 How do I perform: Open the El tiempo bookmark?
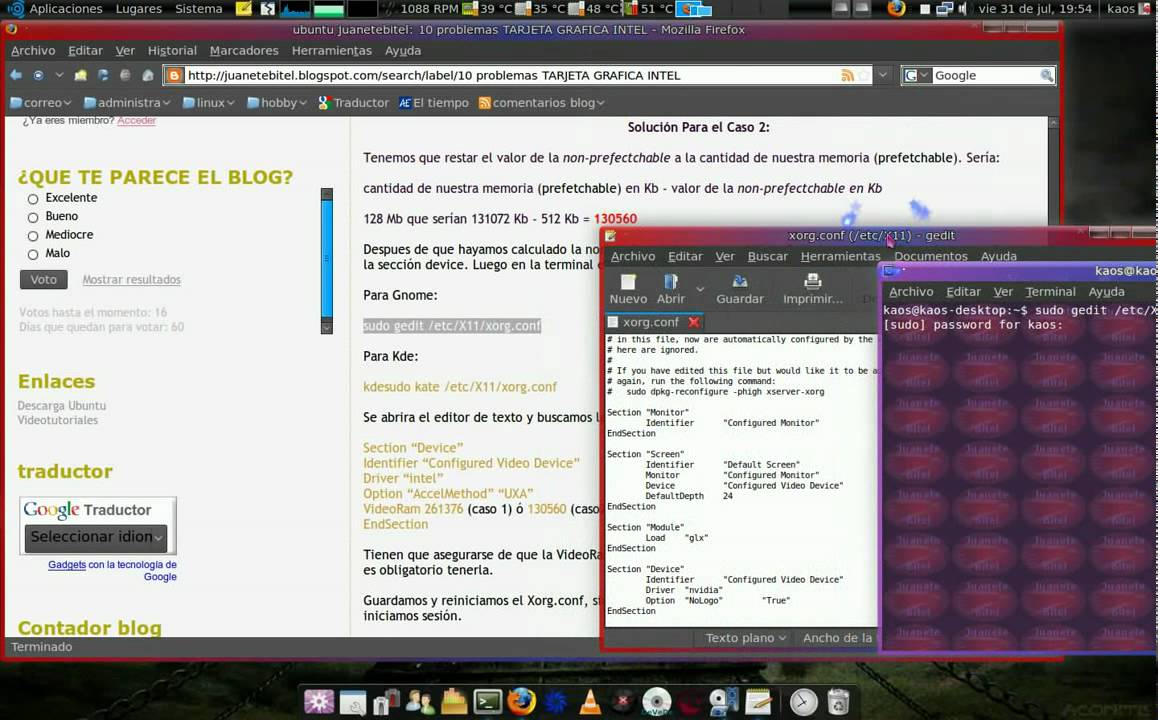(x=434, y=103)
